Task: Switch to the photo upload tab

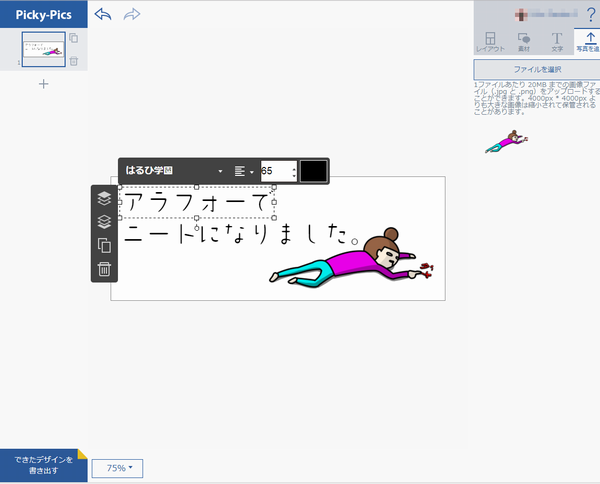Action: 587,42
